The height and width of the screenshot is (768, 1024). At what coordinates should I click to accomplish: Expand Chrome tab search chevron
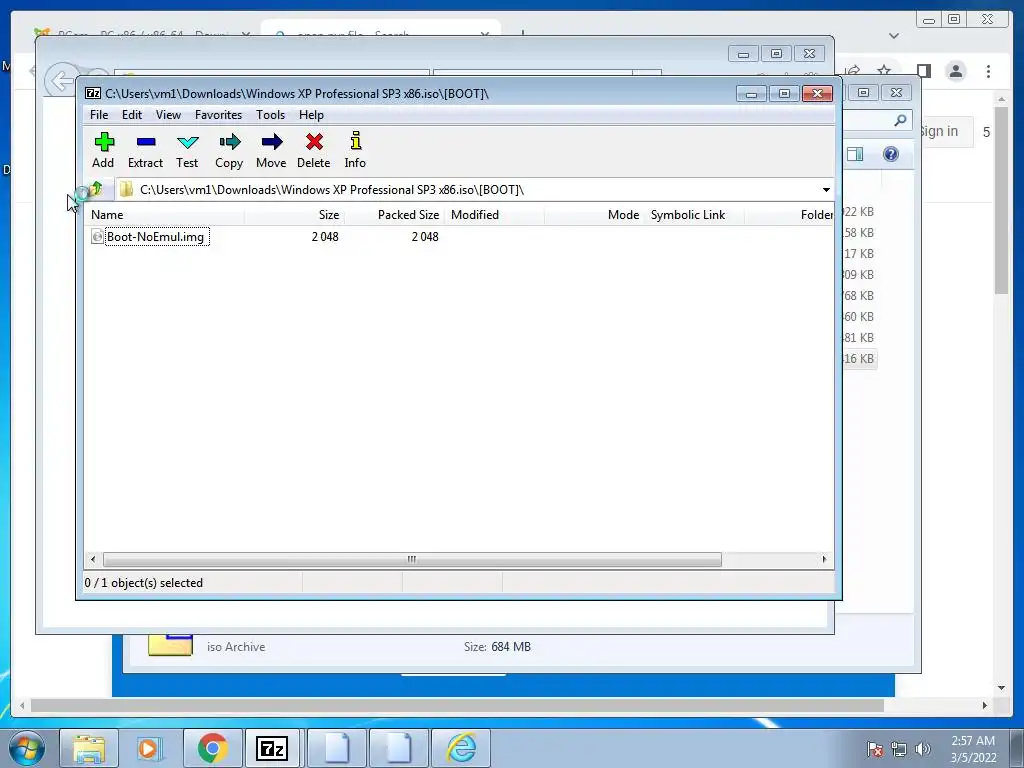click(x=894, y=36)
